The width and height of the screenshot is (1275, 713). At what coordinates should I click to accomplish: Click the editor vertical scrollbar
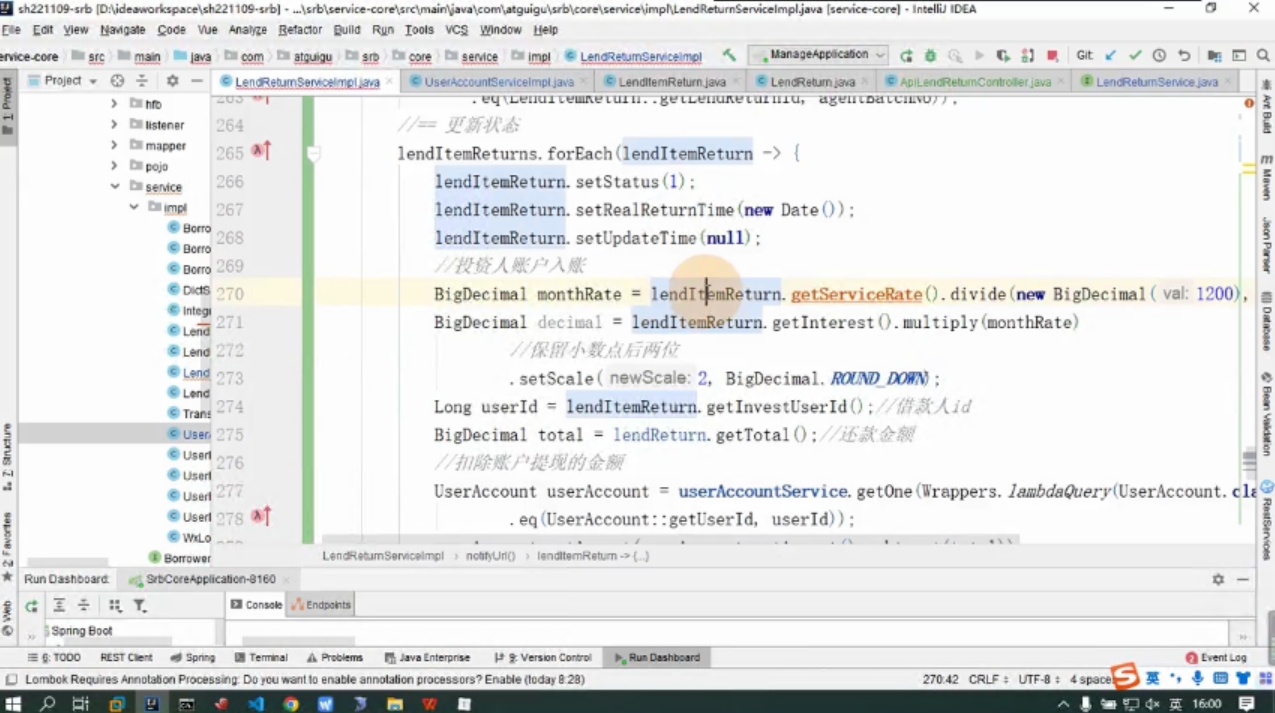pyautogui.click(x=1249, y=320)
